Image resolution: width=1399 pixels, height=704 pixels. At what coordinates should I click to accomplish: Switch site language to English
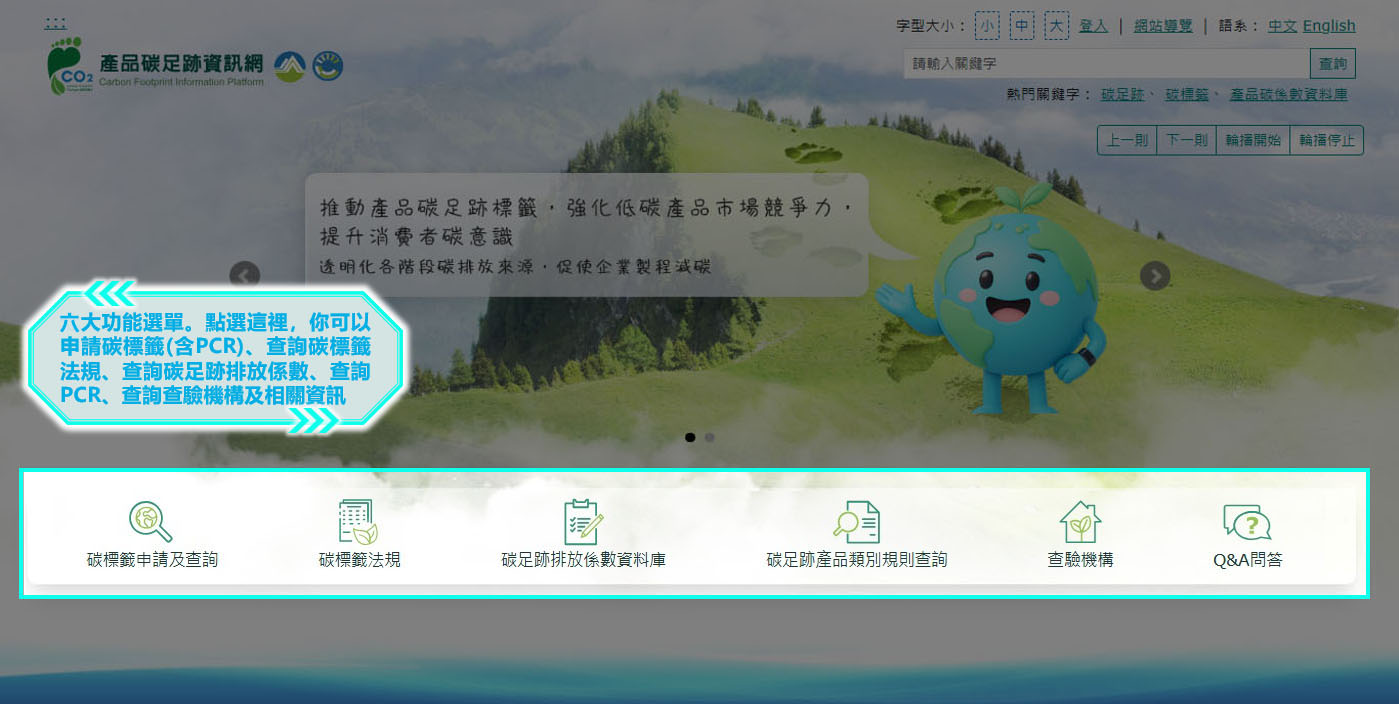point(1329,26)
